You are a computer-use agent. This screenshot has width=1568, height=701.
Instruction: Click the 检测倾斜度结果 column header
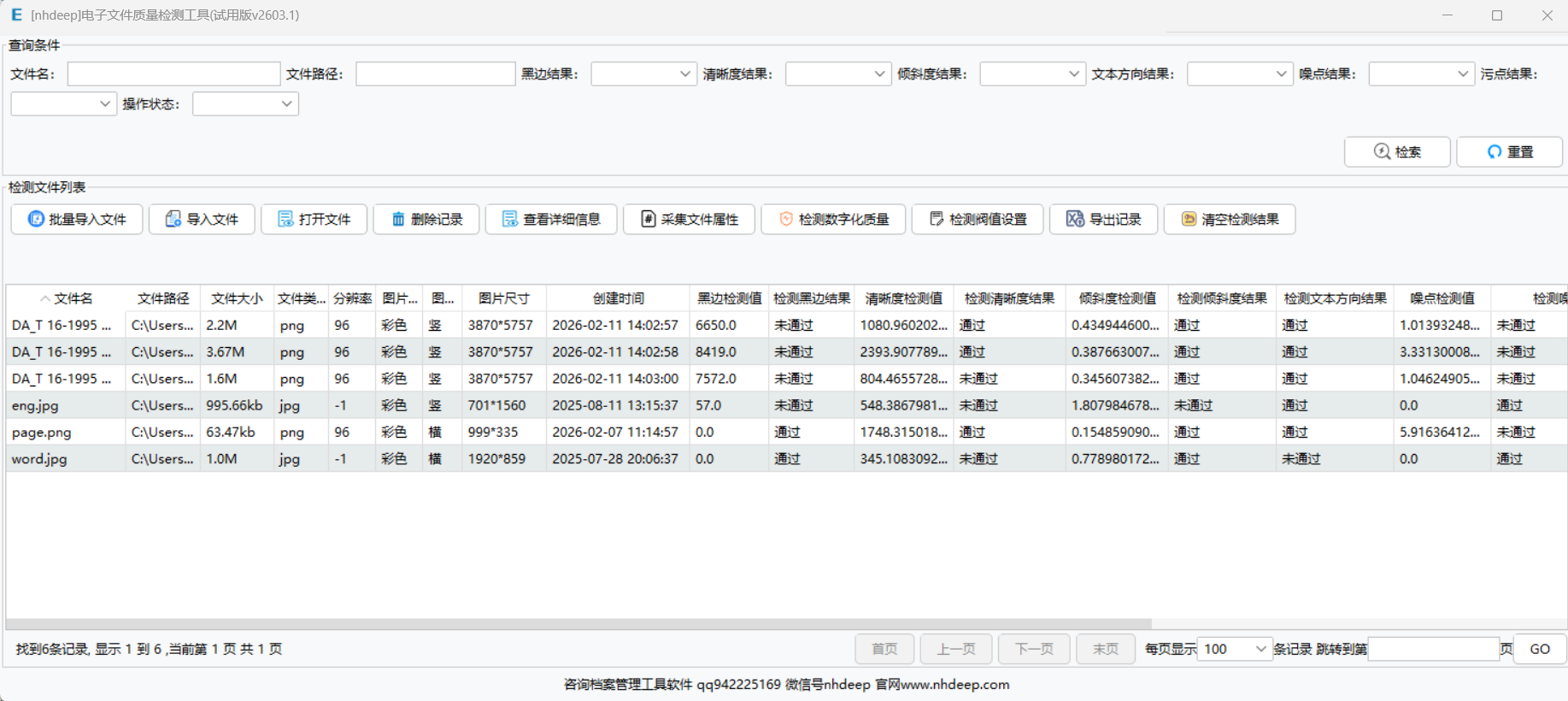click(x=1222, y=298)
